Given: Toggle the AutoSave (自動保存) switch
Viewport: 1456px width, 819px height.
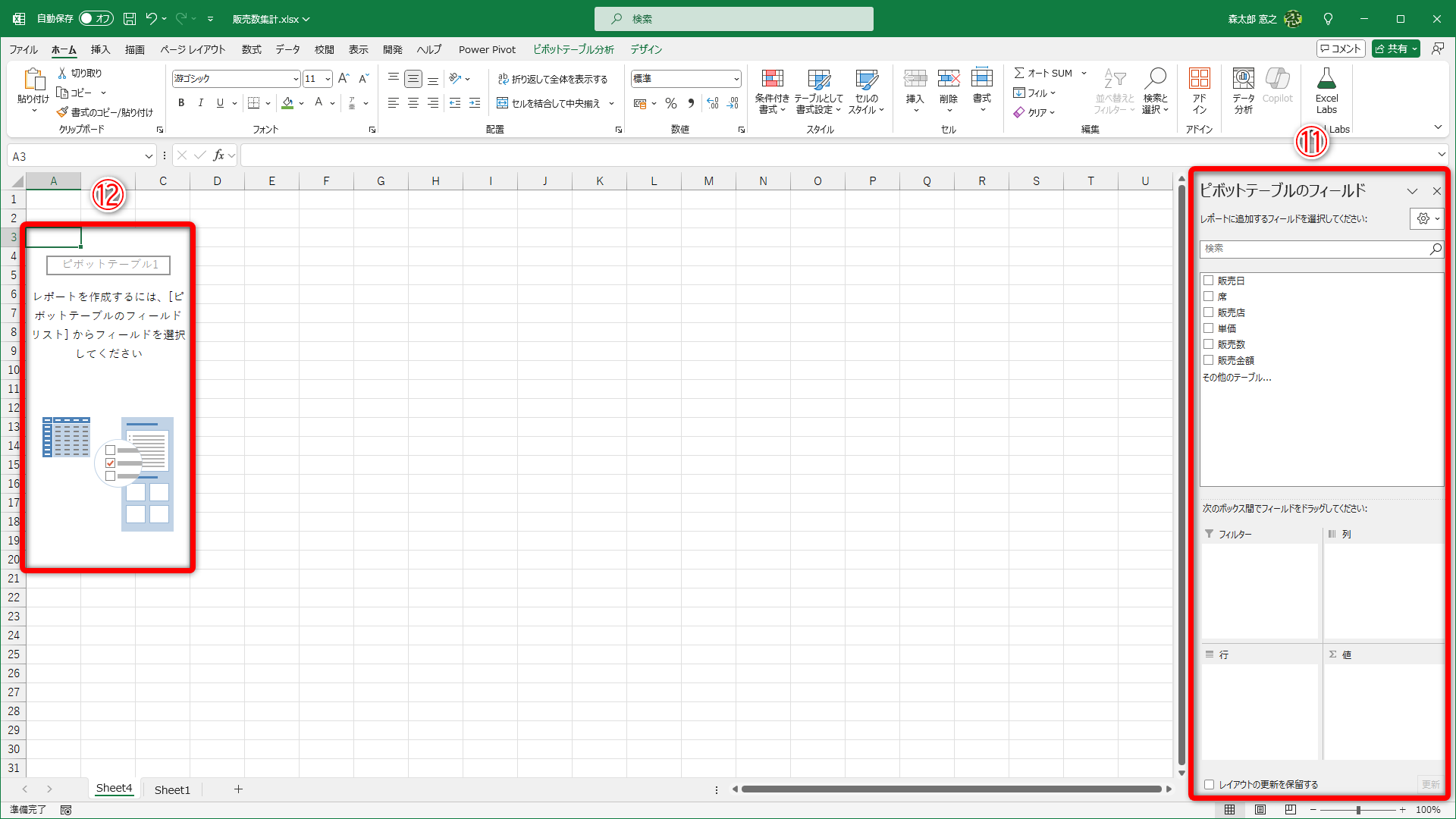Looking at the screenshot, I should (x=96, y=18).
